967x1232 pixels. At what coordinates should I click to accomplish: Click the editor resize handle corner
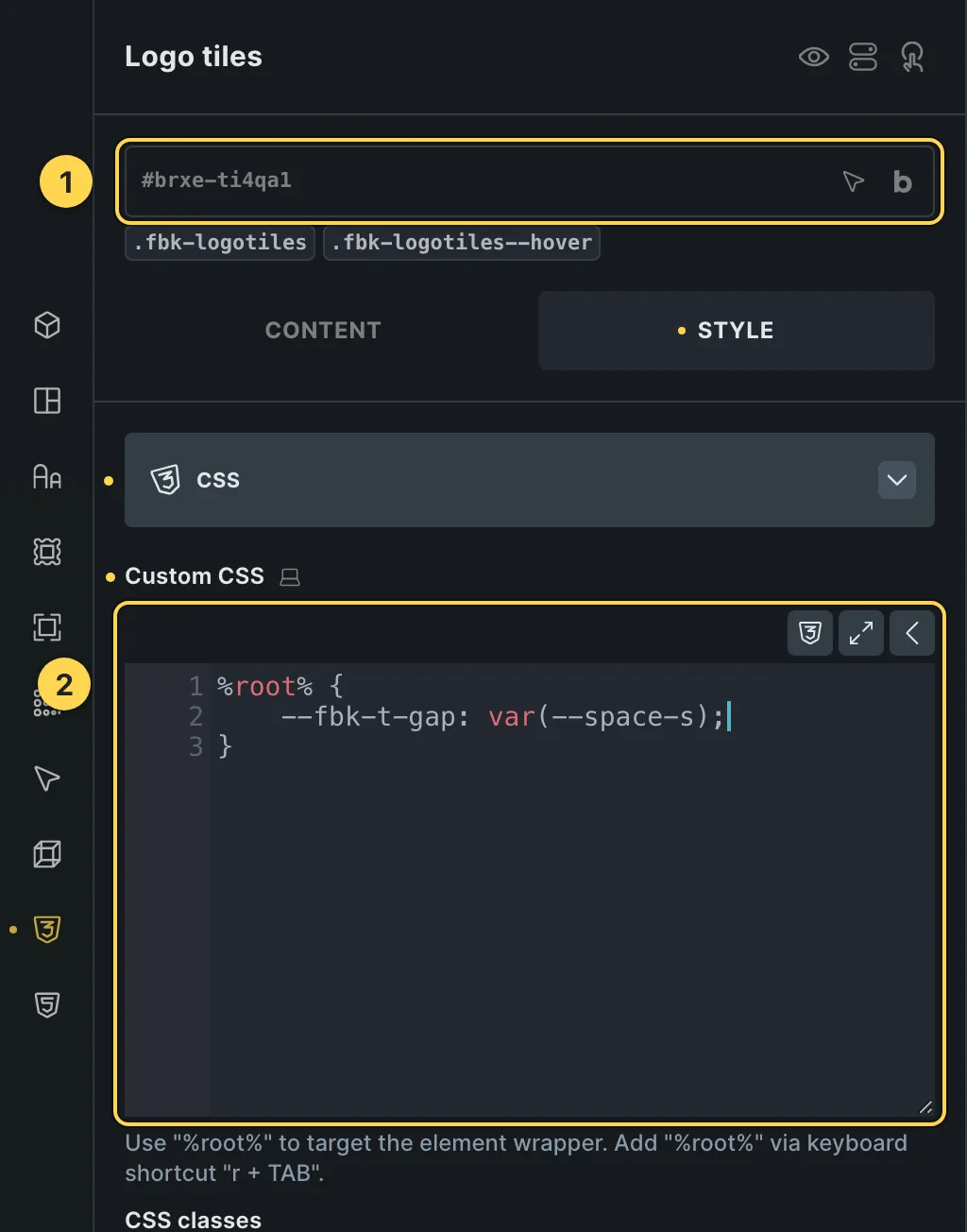pos(925,1107)
